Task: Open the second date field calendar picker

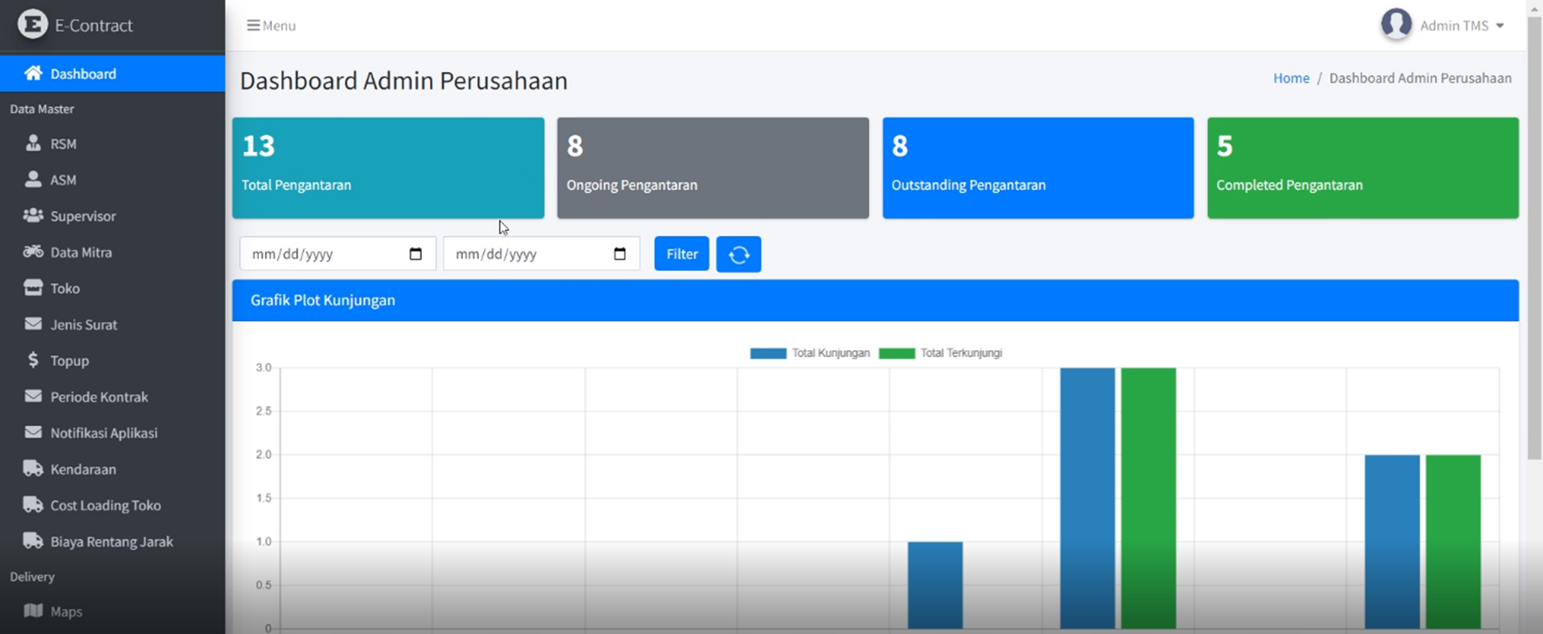Action: pos(620,254)
